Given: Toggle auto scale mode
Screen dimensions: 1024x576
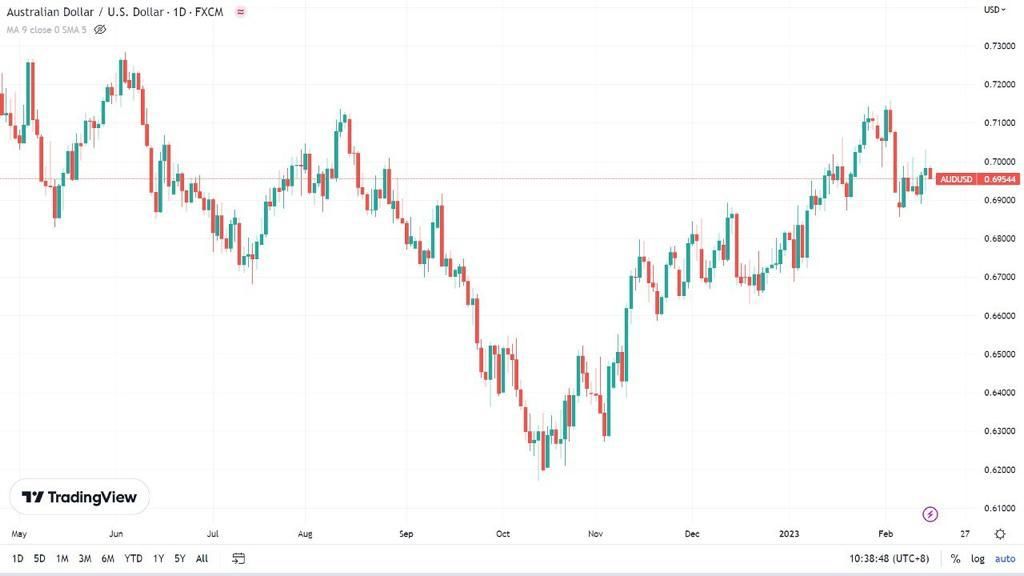Looking at the screenshot, I should tap(1005, 558).
